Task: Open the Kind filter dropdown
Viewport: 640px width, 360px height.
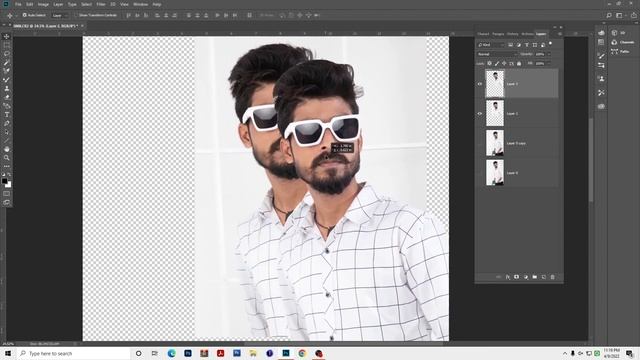Action: (491, 45)
